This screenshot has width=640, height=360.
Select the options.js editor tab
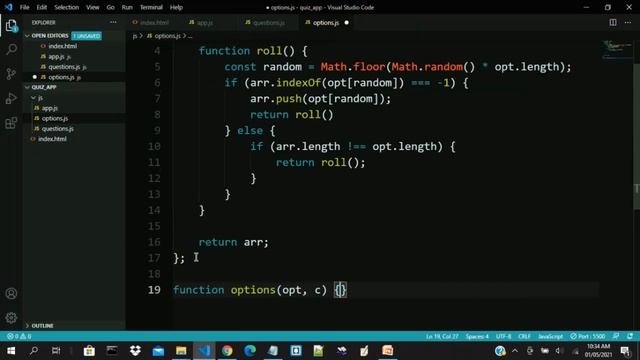(326, 22)
